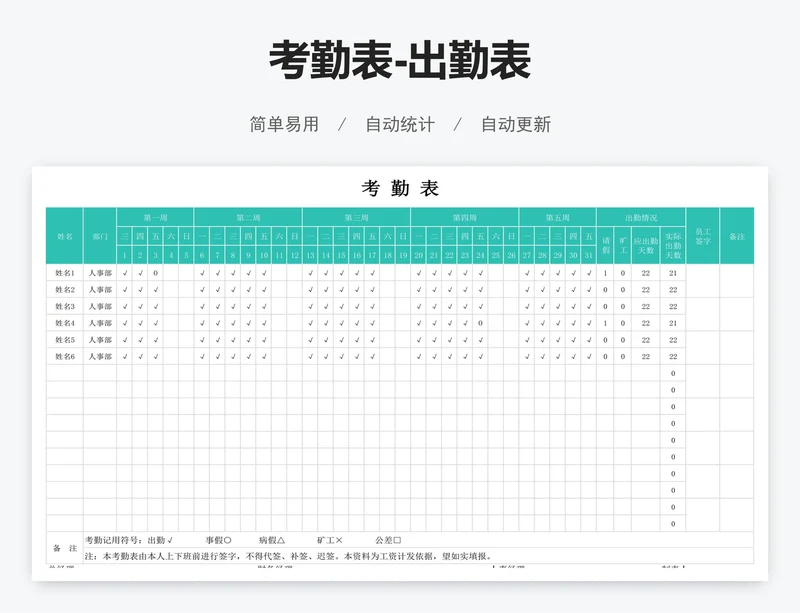Select 姓名4's leave mark under date 24

[x=480, y=323]
